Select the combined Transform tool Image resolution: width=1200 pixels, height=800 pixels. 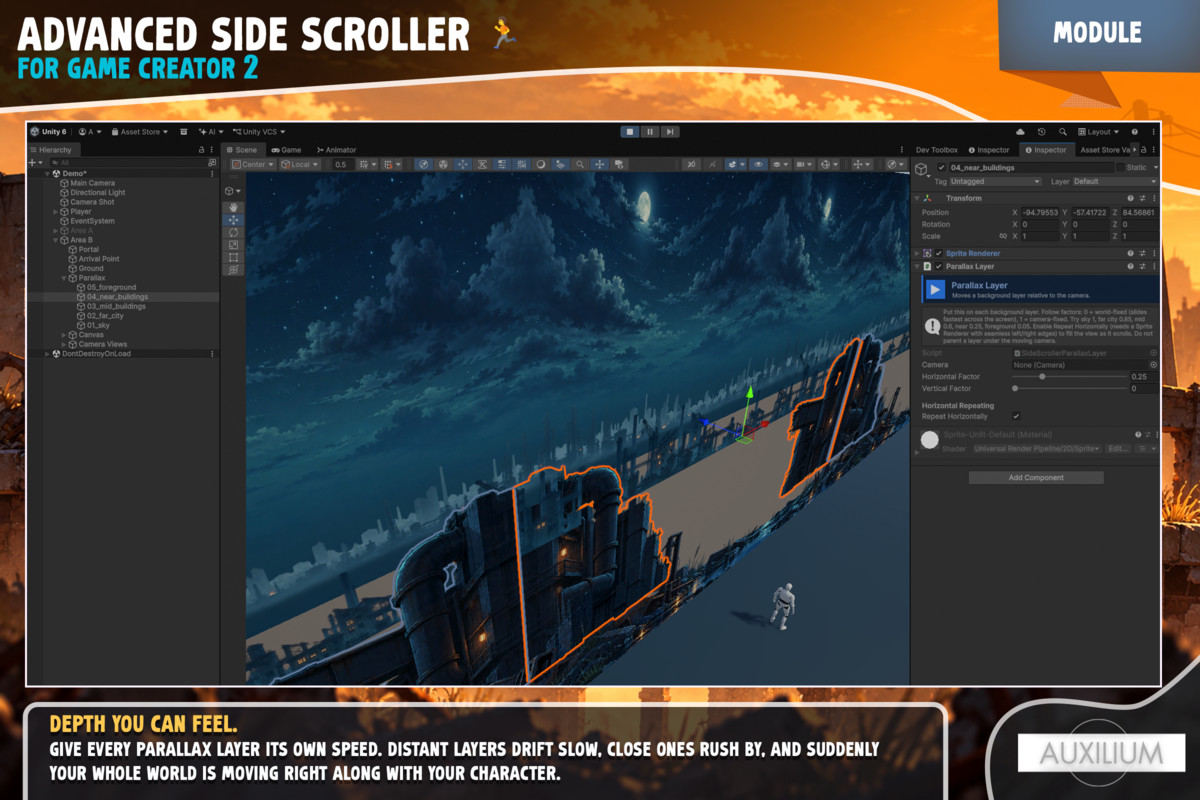coord(234,269)
